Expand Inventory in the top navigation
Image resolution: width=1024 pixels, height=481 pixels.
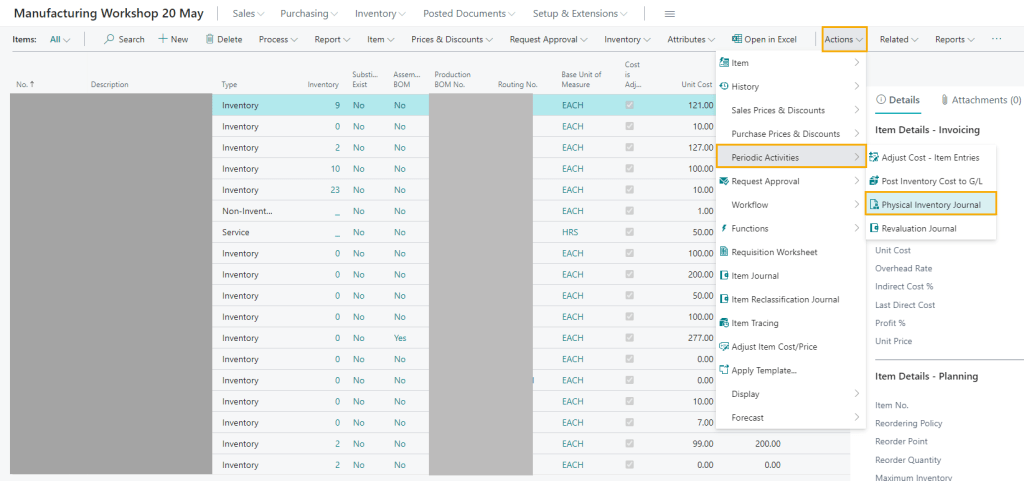(380, 14)
